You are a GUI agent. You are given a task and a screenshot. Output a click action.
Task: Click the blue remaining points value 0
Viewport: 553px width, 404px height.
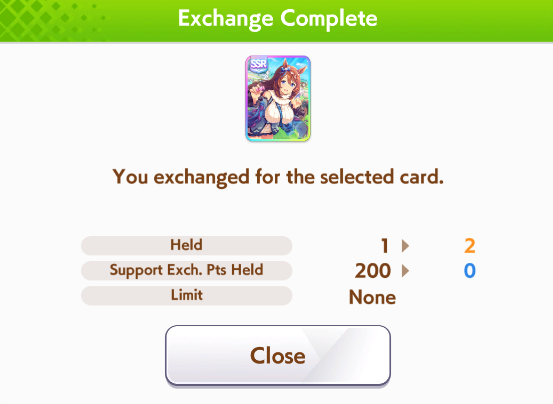[470, 271]
